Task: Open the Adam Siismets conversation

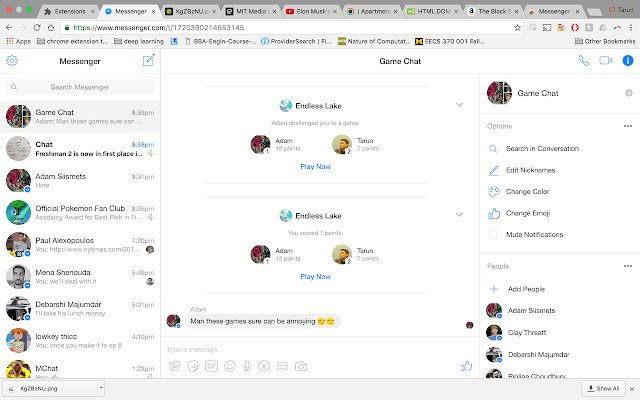Action: 80,180
